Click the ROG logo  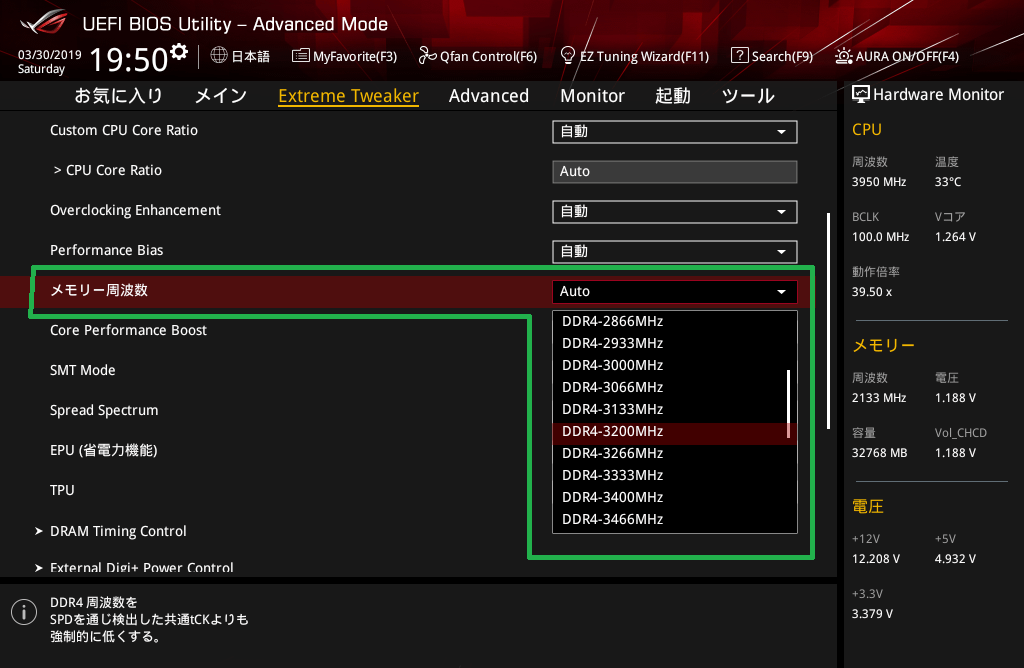(x=43, y=22)
